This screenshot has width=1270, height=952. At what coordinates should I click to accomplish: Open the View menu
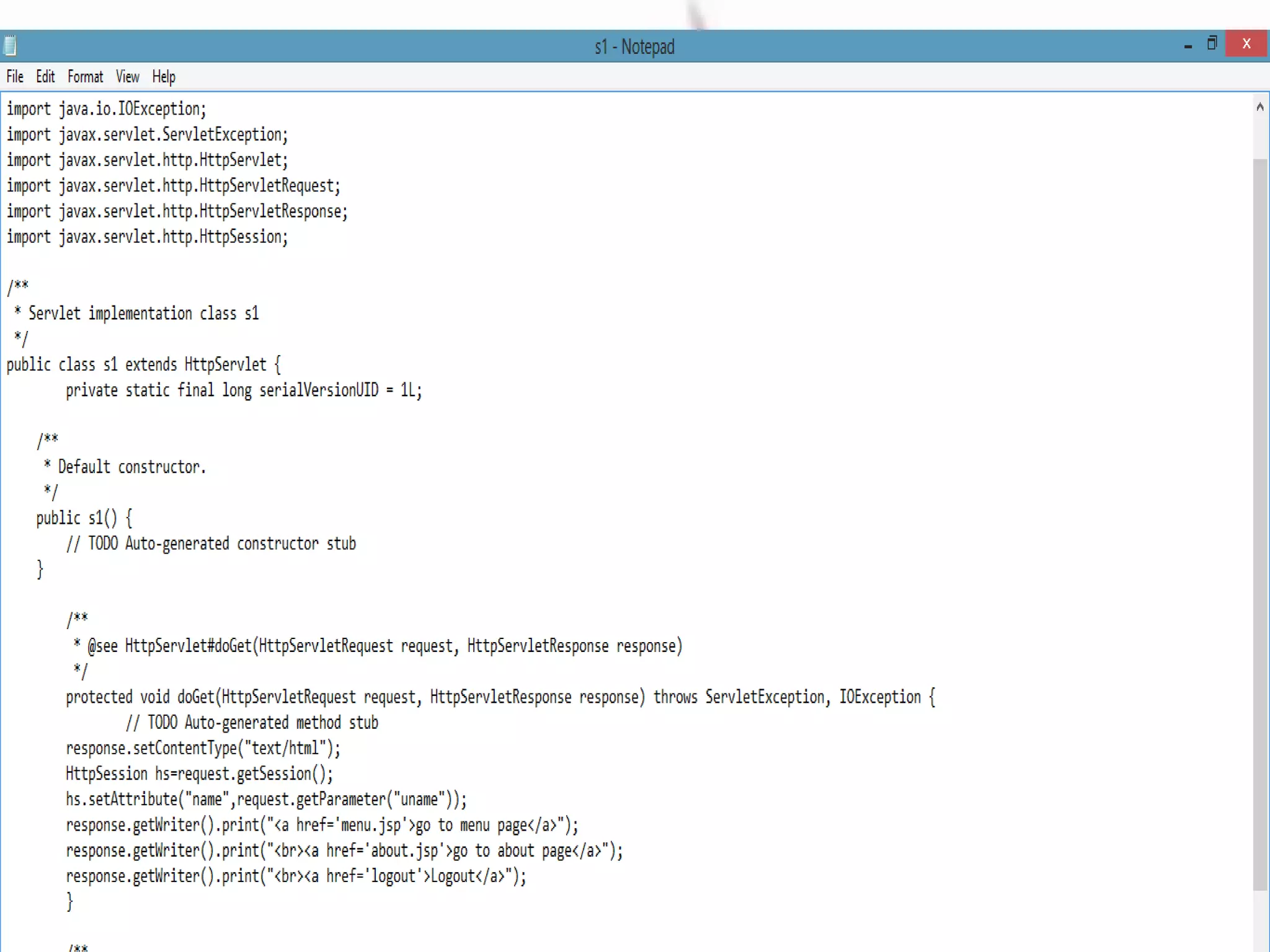point(127,77)
